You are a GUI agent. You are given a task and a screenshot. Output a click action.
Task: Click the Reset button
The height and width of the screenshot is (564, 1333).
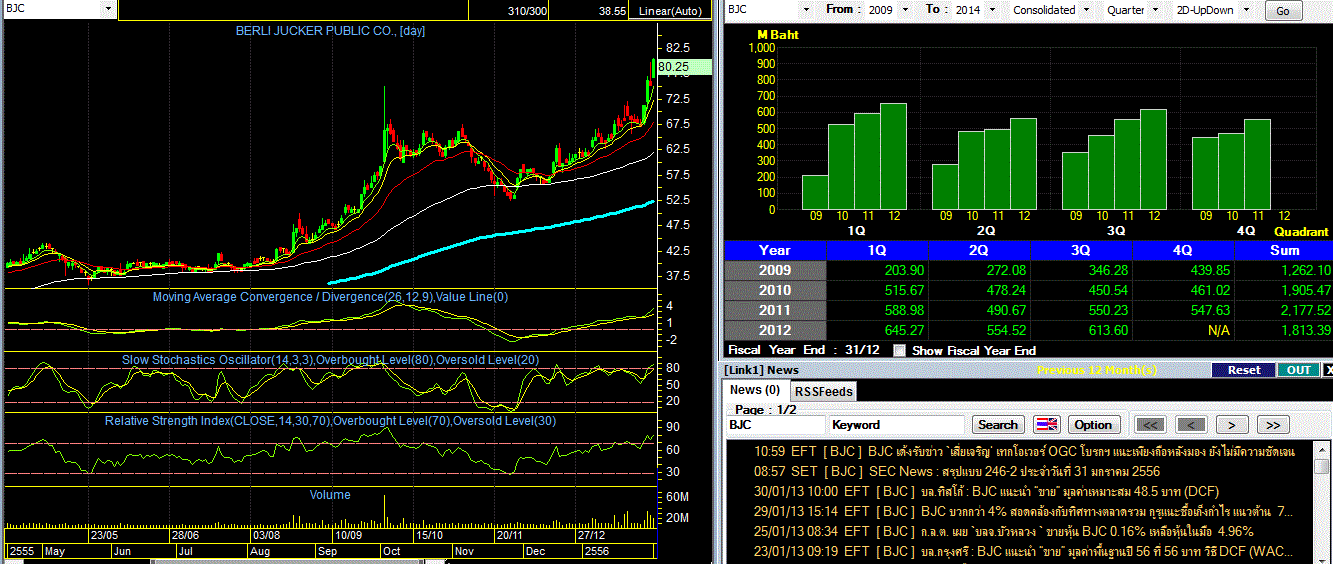[x=1244, y=370]
